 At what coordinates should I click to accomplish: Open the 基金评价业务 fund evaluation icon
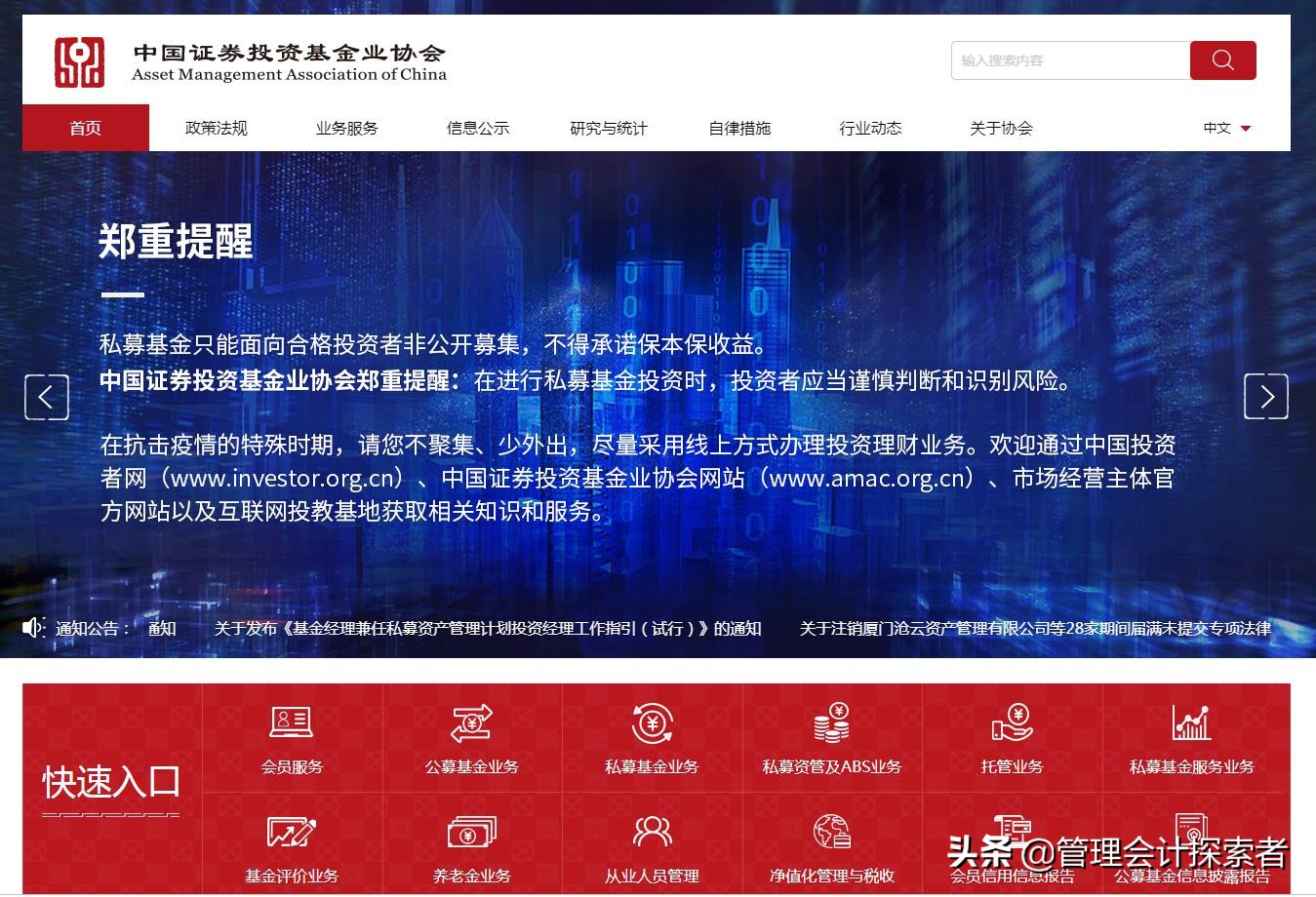click(290, 846)
